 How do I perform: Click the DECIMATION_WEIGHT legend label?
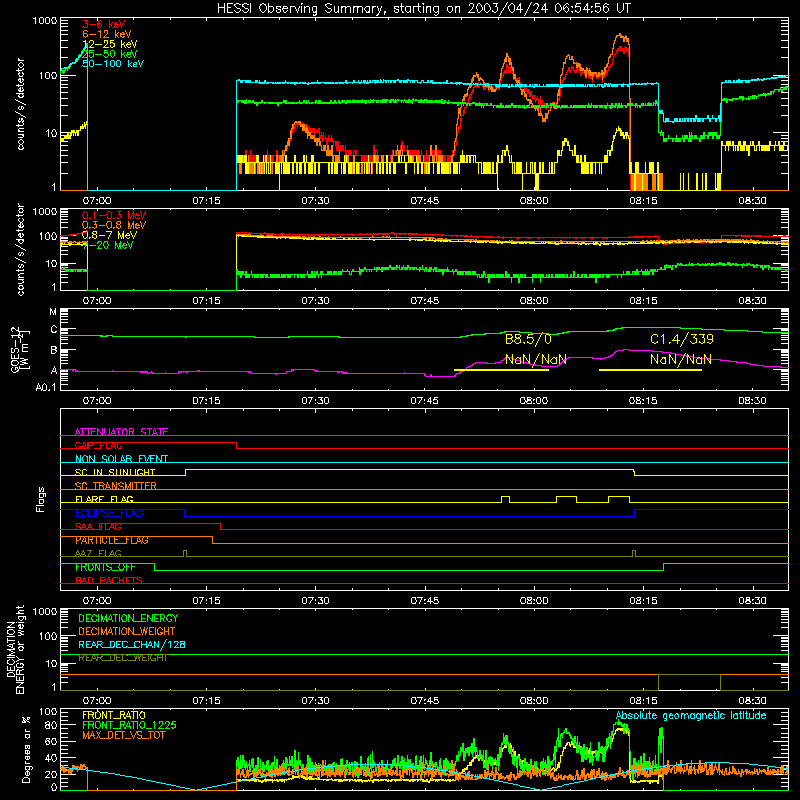coord(127,631)
